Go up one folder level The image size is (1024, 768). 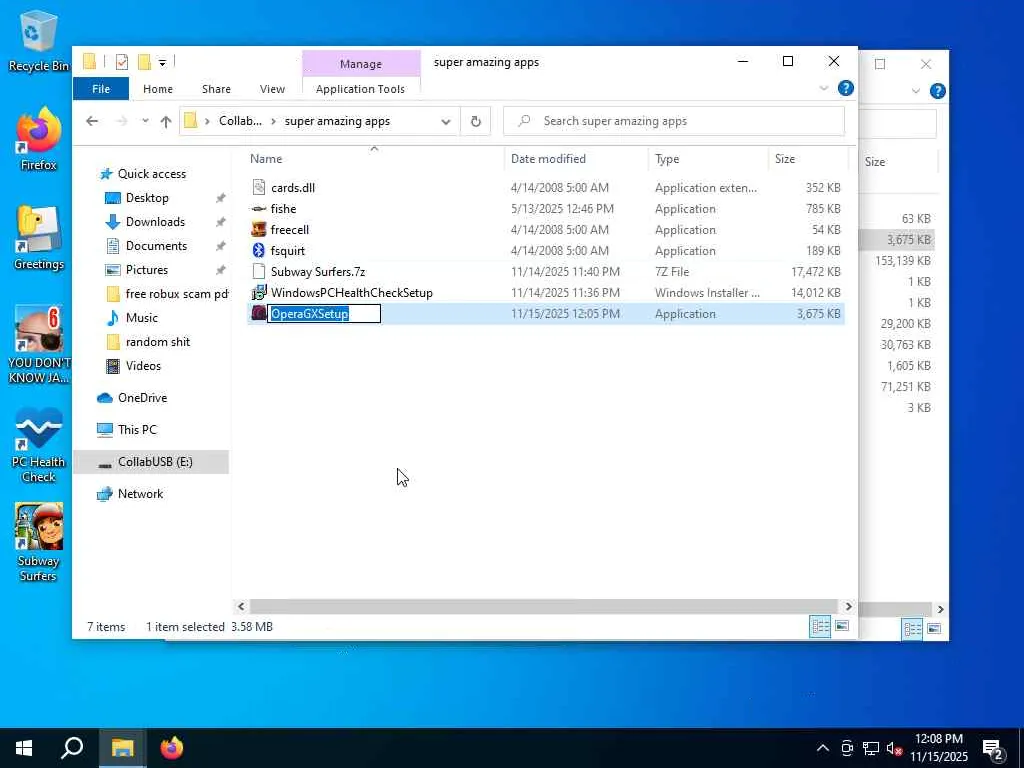tap(166, 121)
